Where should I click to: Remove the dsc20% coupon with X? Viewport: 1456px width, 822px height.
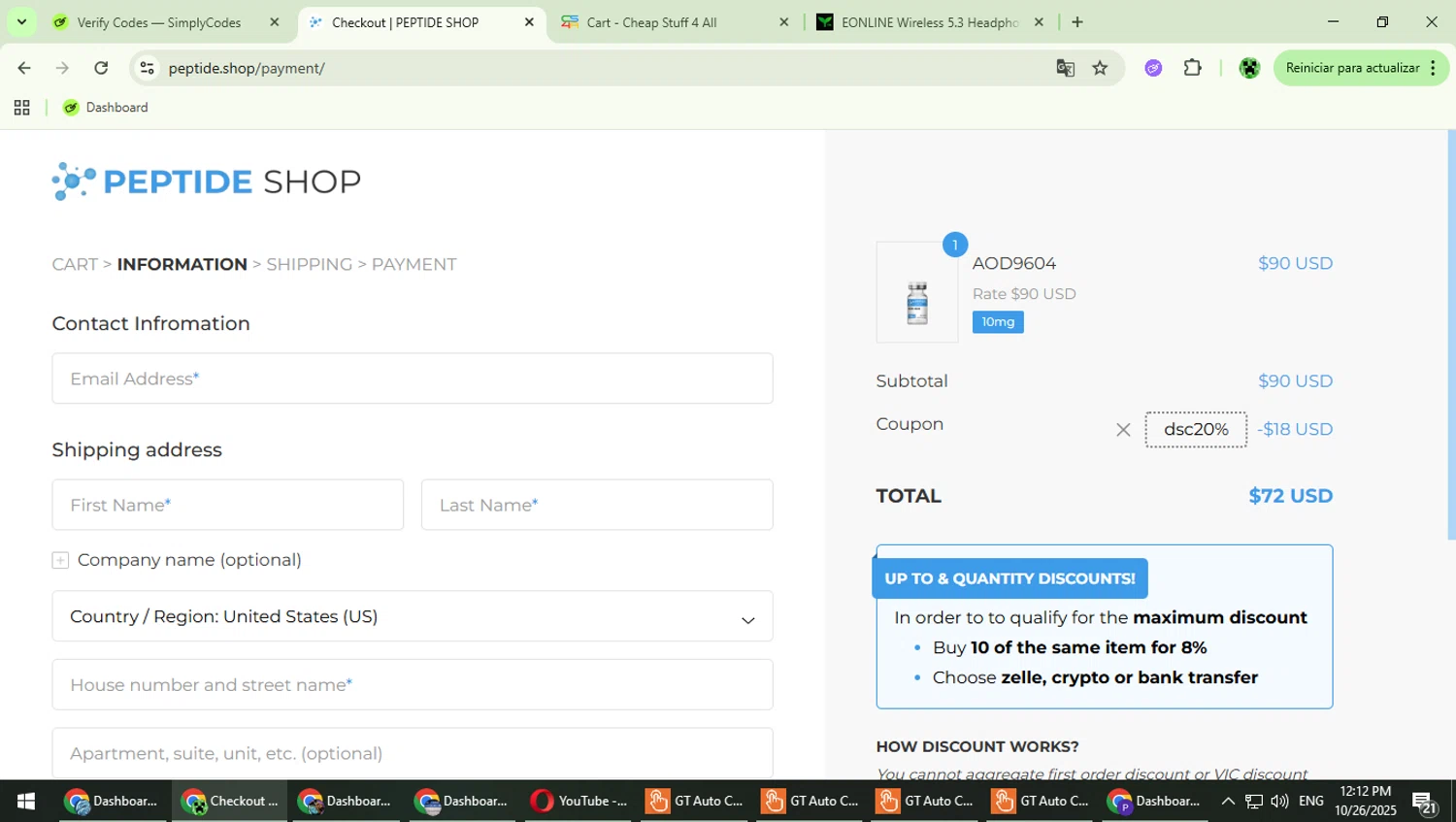[1123, 430]
